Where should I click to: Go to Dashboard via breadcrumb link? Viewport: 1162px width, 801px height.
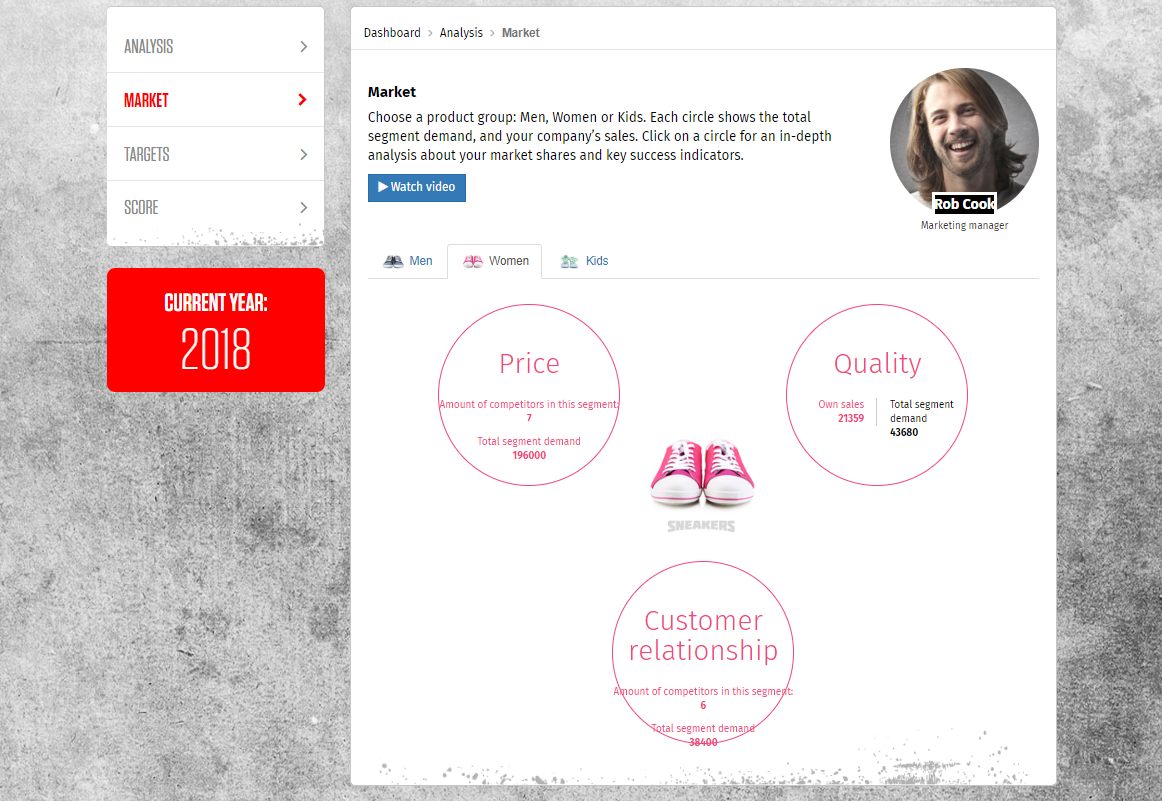pyautogui.click(x=392, y=33)
